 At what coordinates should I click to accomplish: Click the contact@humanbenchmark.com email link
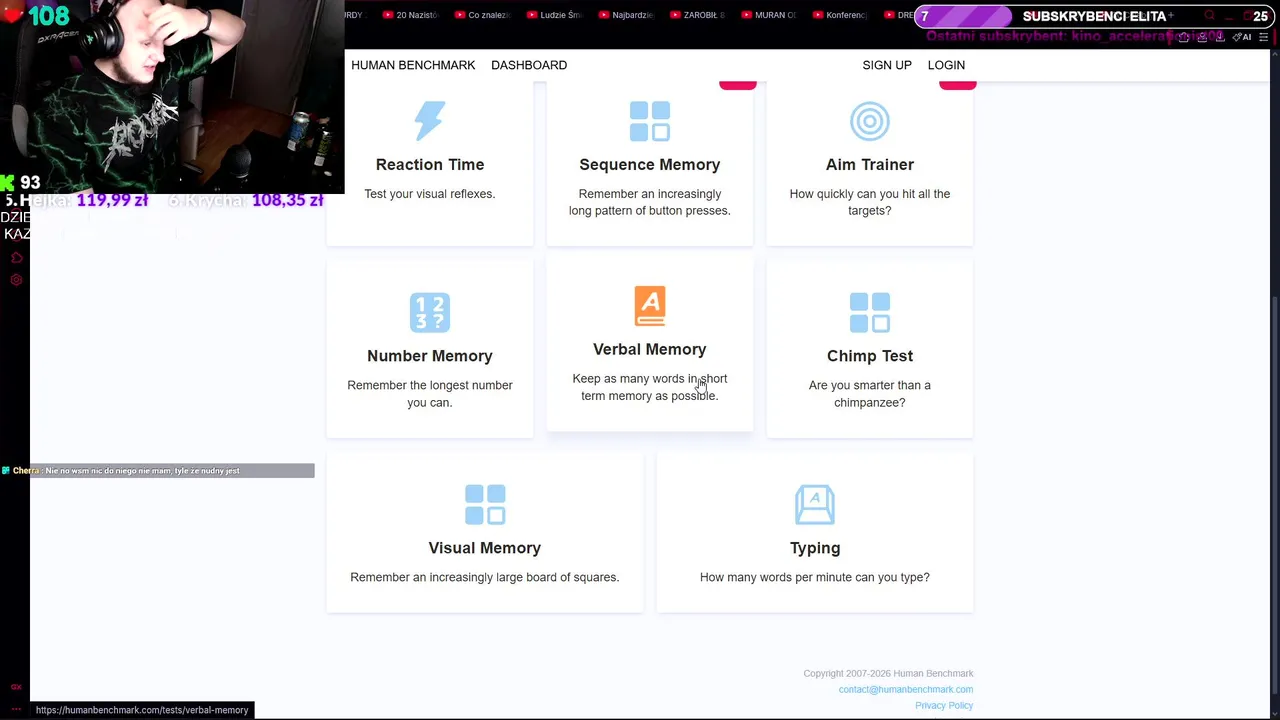tap(906, 689)
